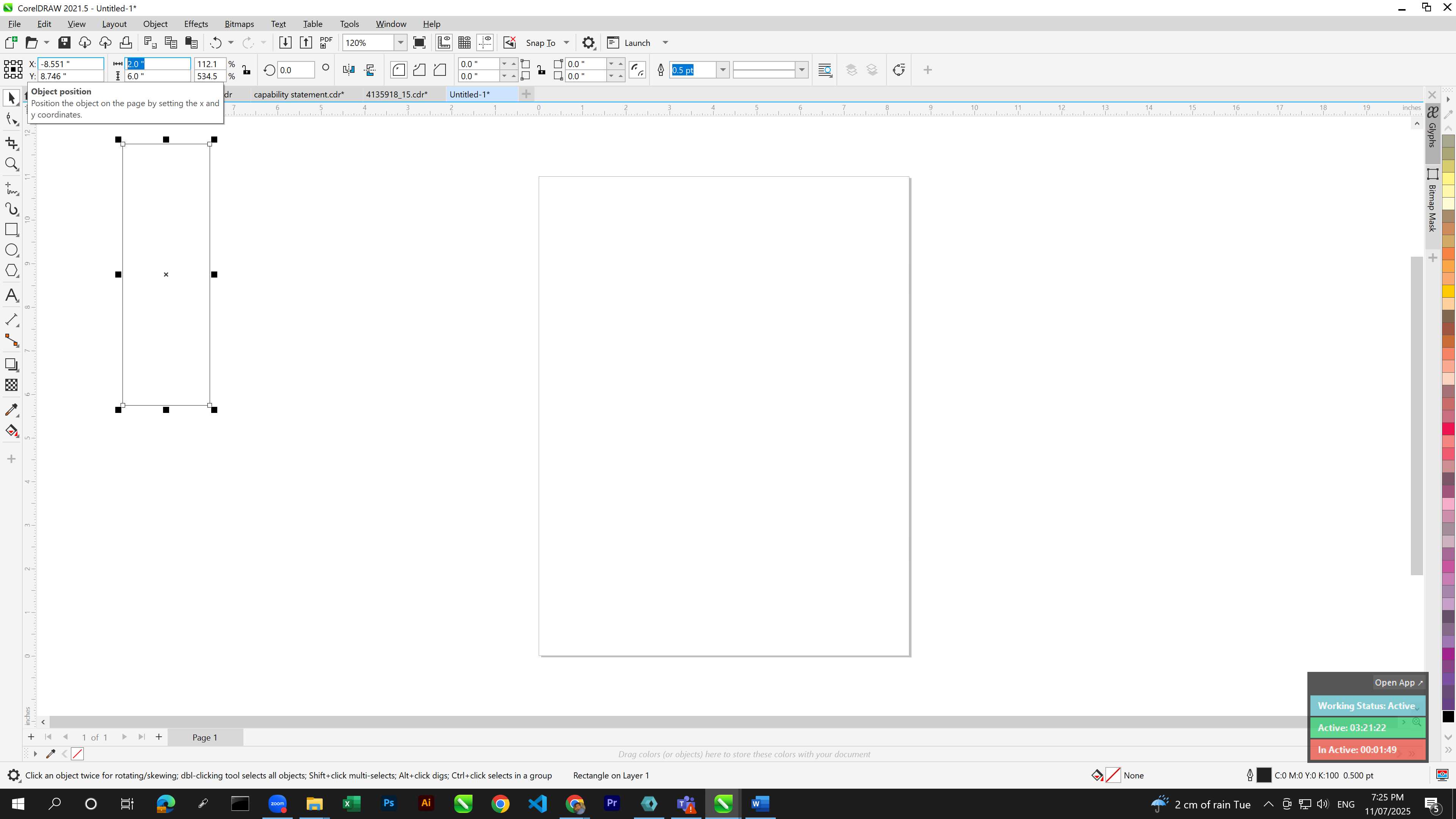The height and width of the screenshot is (819, 1456).
Task: Click the black swatch in color palette
Action: coord(1448,717)
